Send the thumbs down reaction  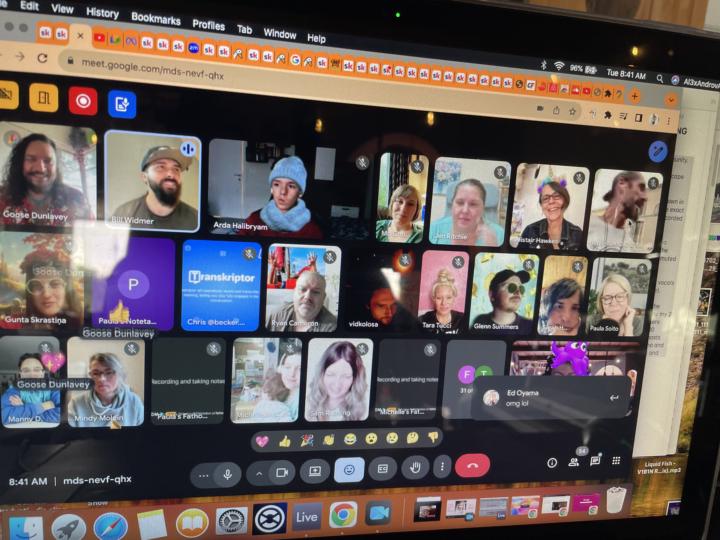pyautogui.click(x=433, y=436)
